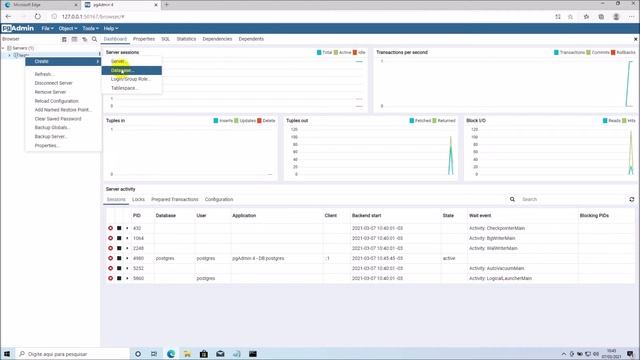
Task: Switch to the Statistics tab
Action: point(186,39)
